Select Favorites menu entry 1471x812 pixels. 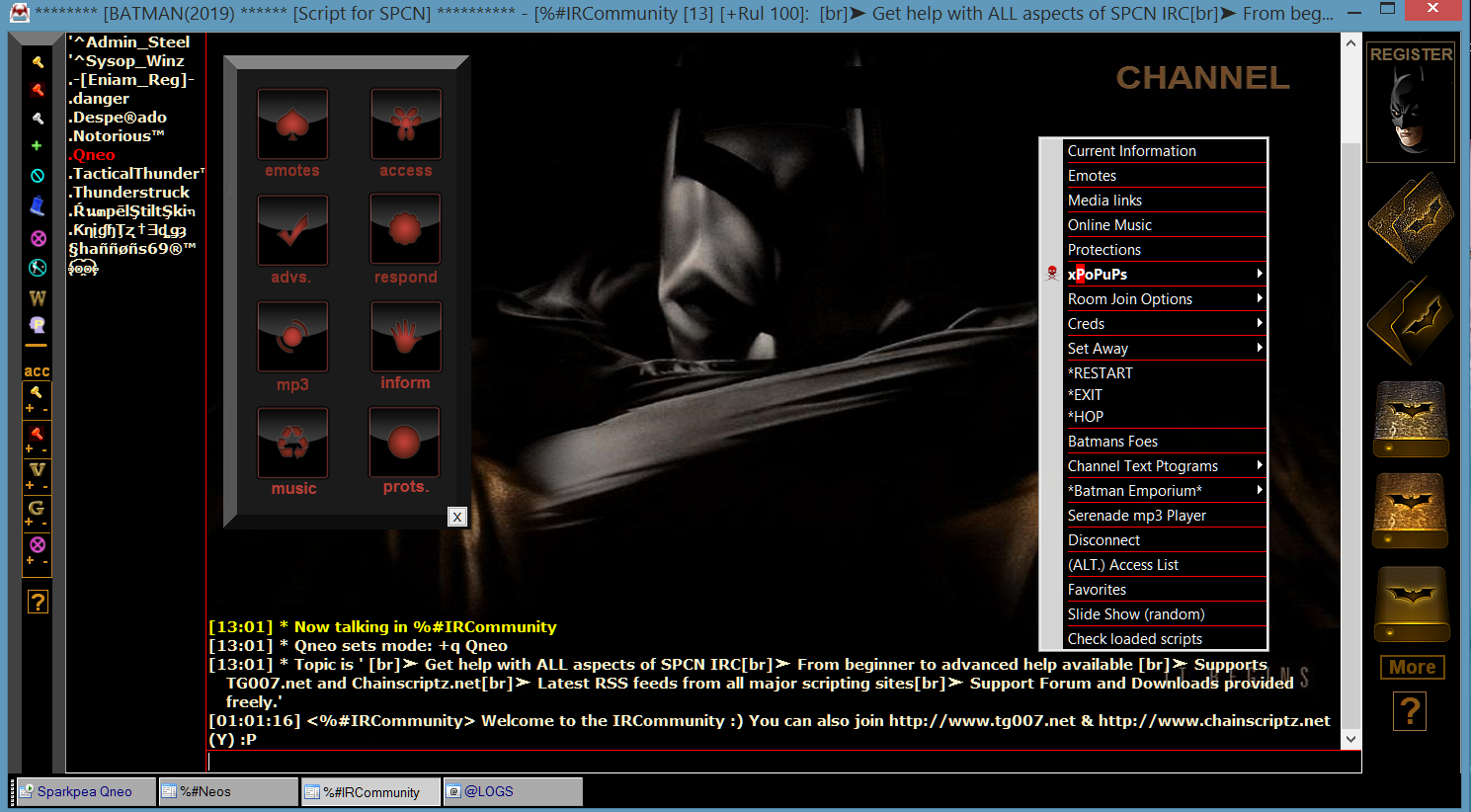pyautogui.click(x=1166, y=589)
